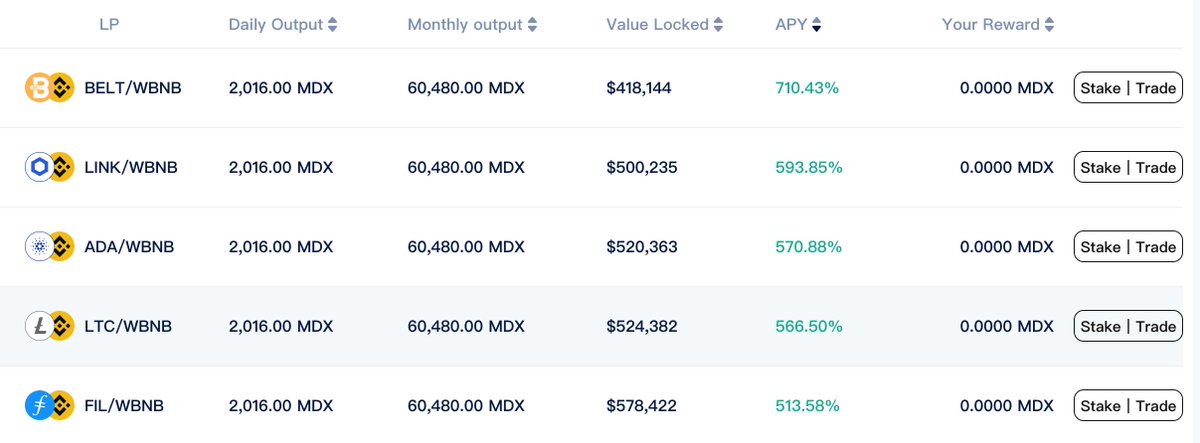Select the FIL/WBNB pair name
The height and width of the screenshot is (443, 1200).
(x=124, y=406)
